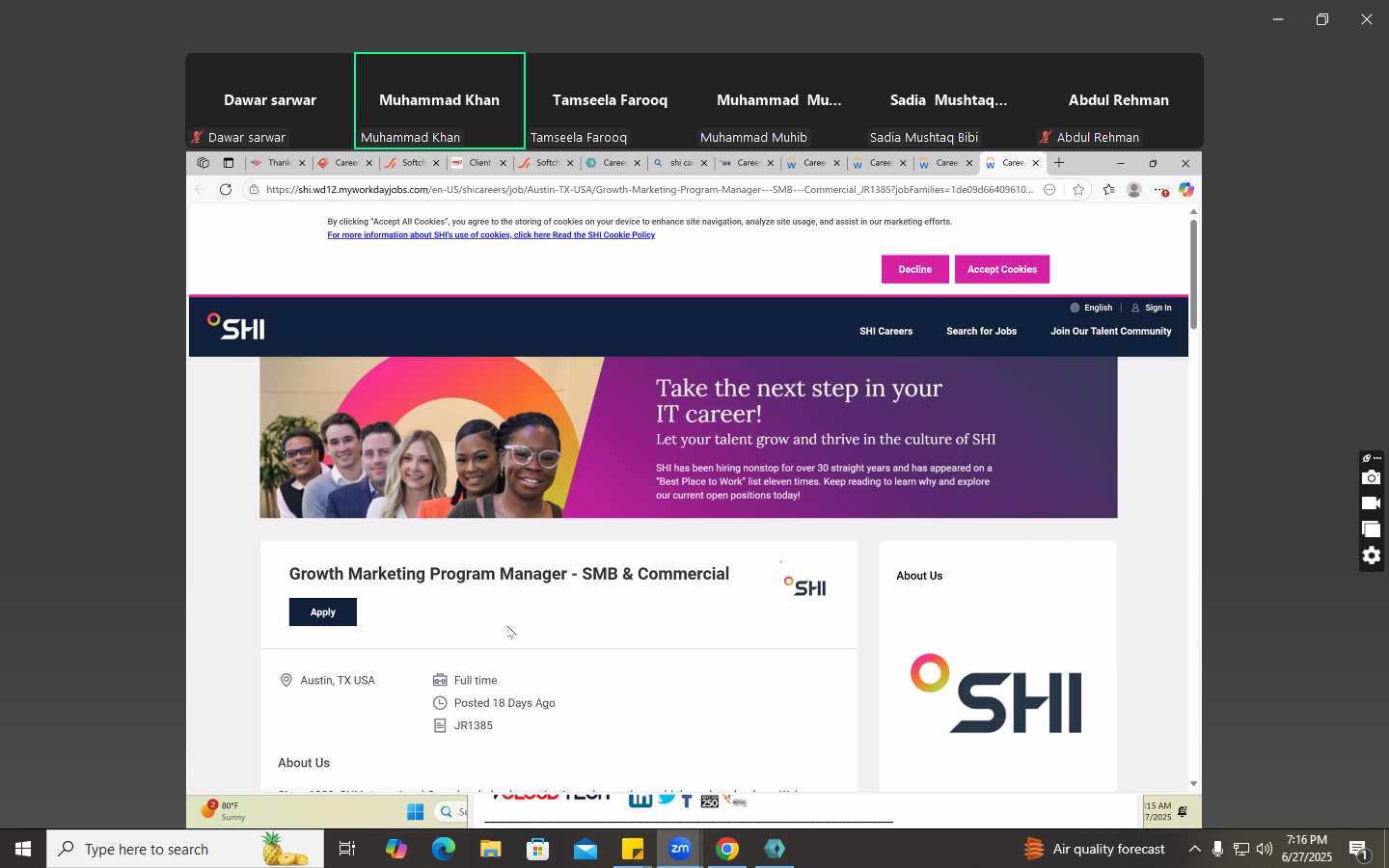Select Abdul Rehman participant tile
The image size is (1389, 868).
[x=1119, y=101]
